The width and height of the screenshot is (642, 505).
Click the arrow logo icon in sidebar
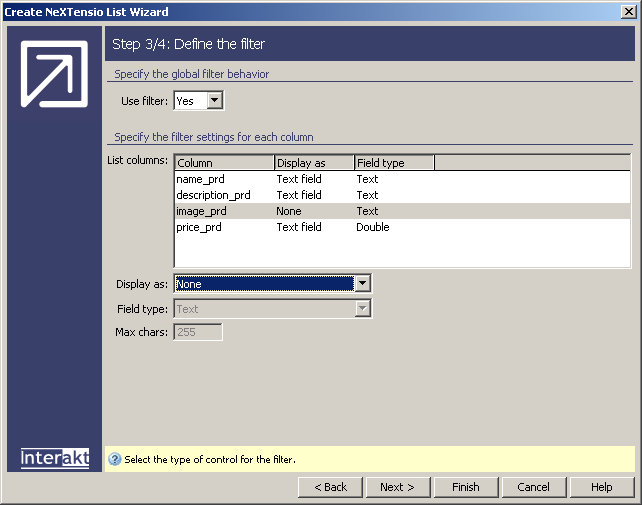55,74
